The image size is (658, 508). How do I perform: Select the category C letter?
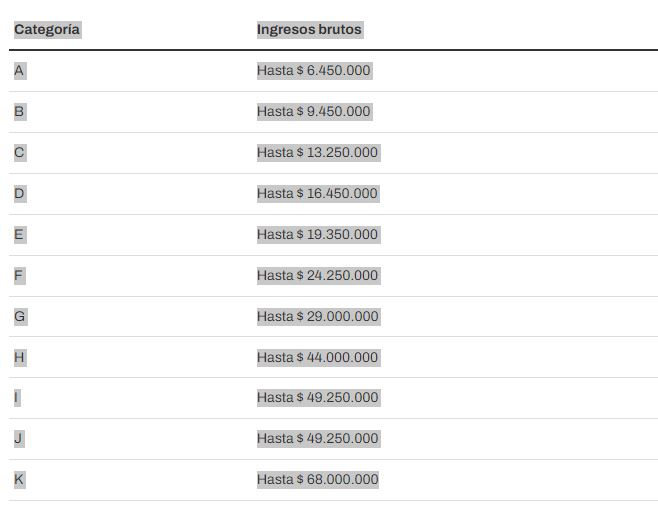[x=19, y=153]
